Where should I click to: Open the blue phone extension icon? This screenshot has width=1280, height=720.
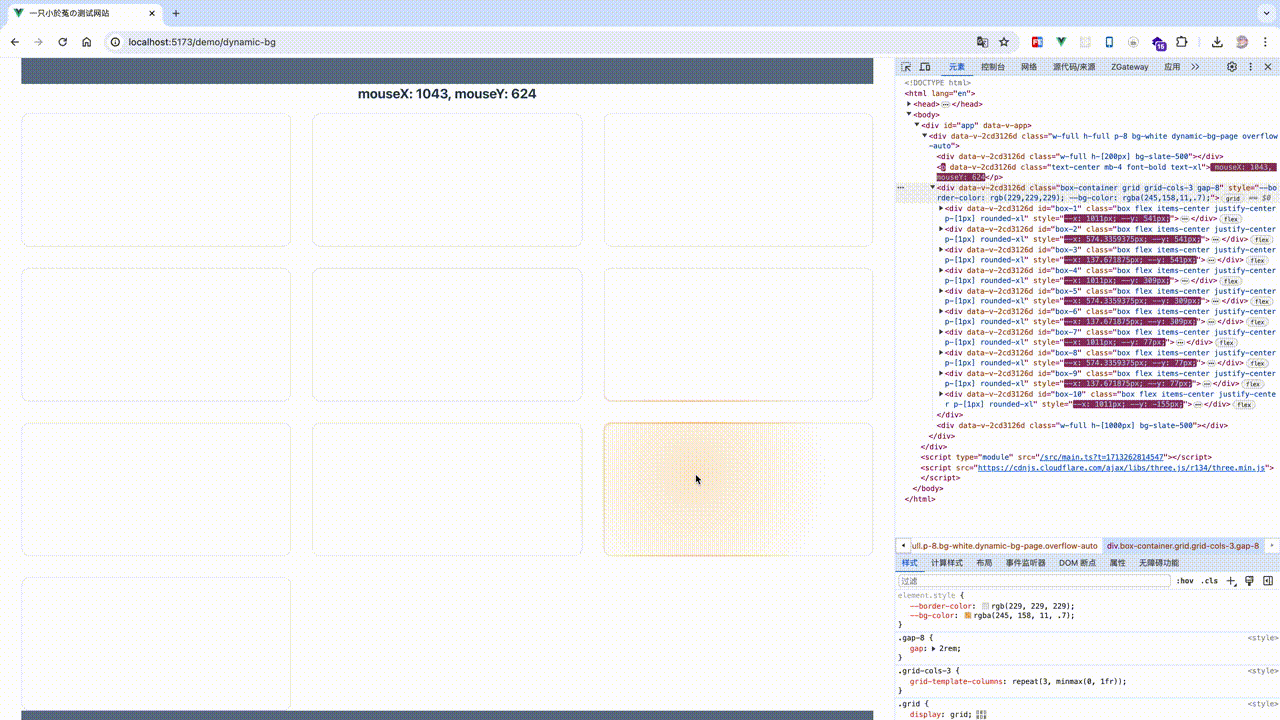[x=1109, y=42]
